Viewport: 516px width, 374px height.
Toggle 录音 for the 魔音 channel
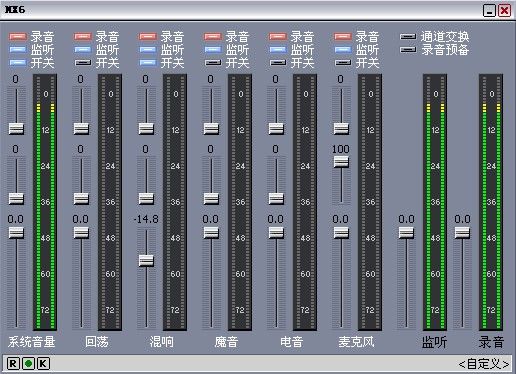point(213,36)
